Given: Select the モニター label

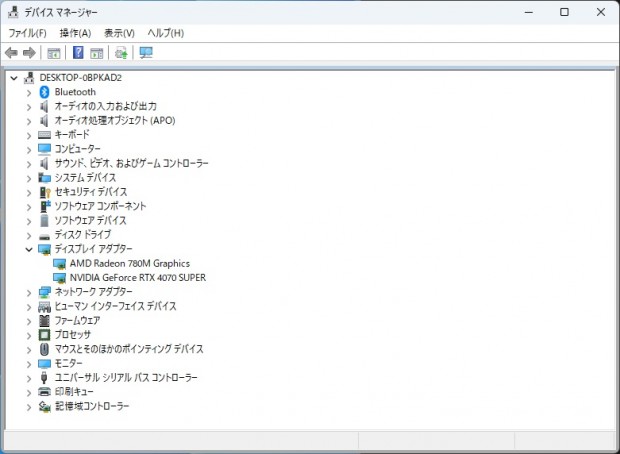Looking at the screenshot, I should coord(68,363).
